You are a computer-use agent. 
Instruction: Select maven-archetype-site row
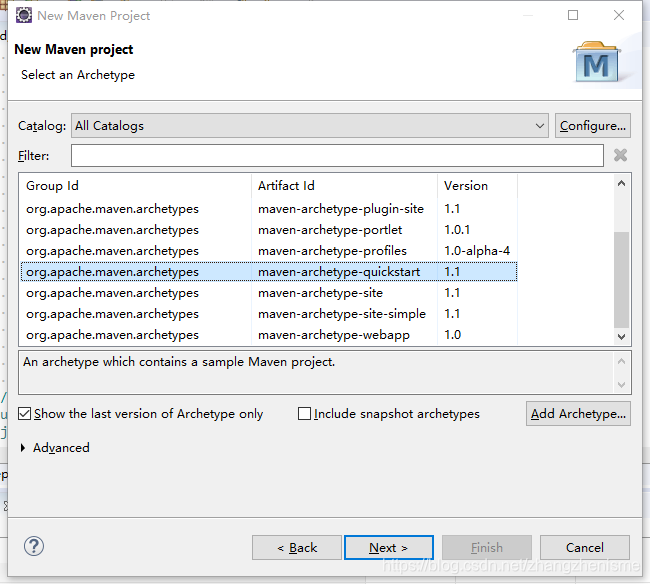269,293
